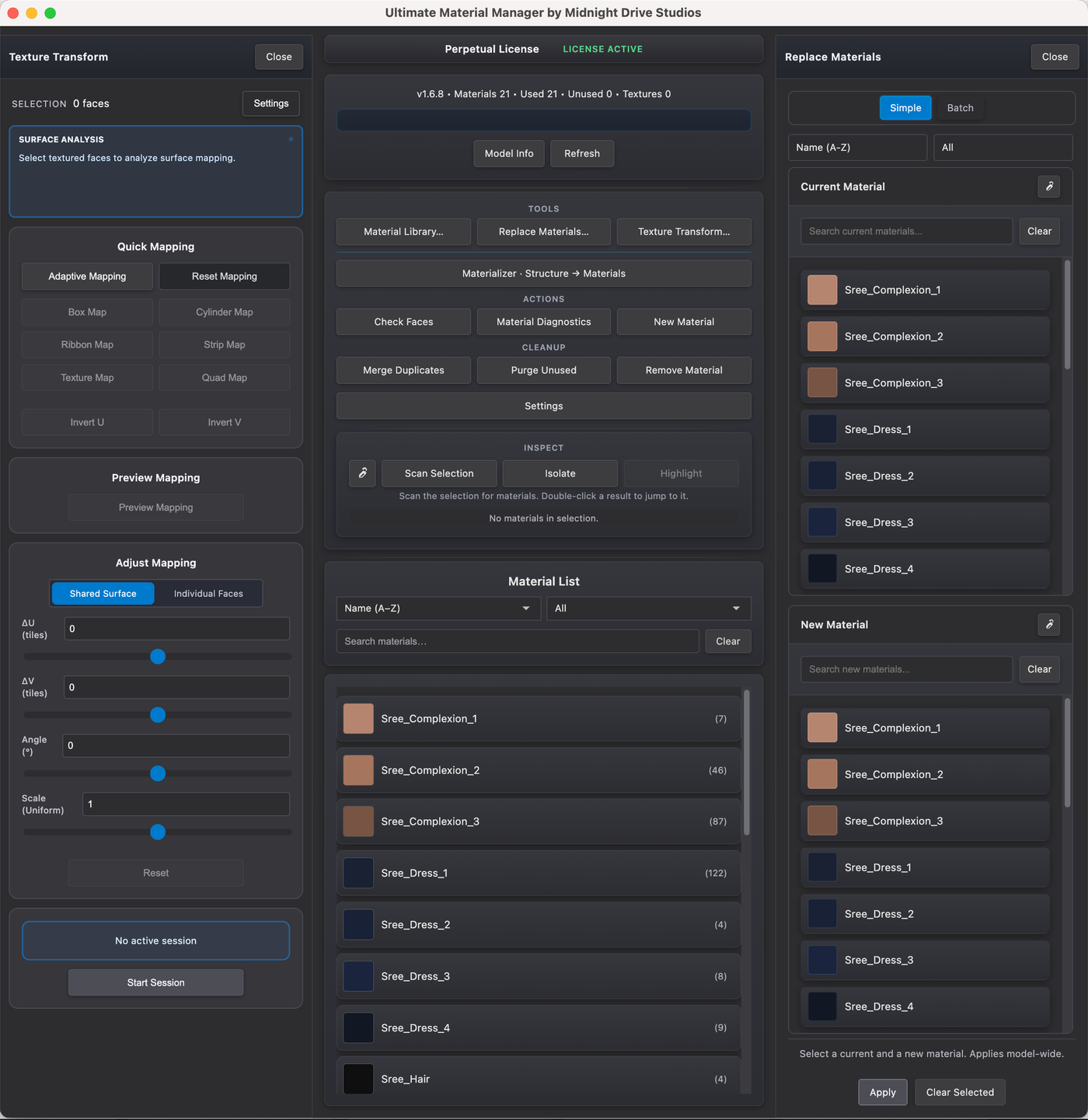
Task: Click the Scale (Uniform) slider handle
Action: coord(158,832)
